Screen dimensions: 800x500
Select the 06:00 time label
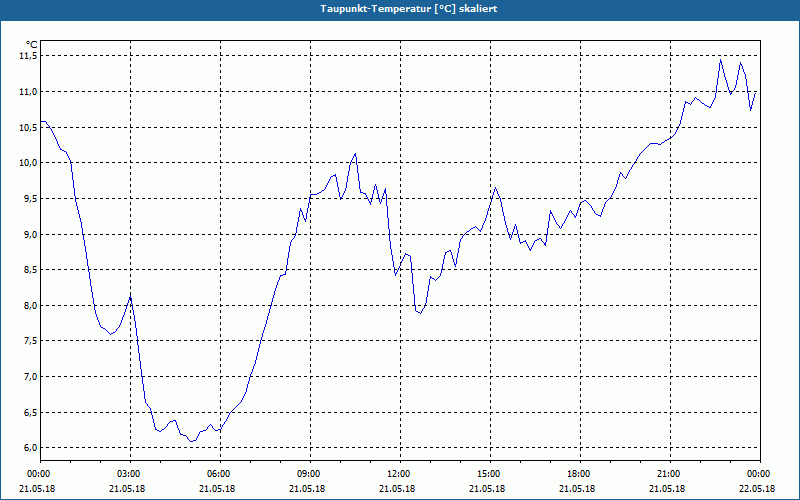(x=217, y=474)
